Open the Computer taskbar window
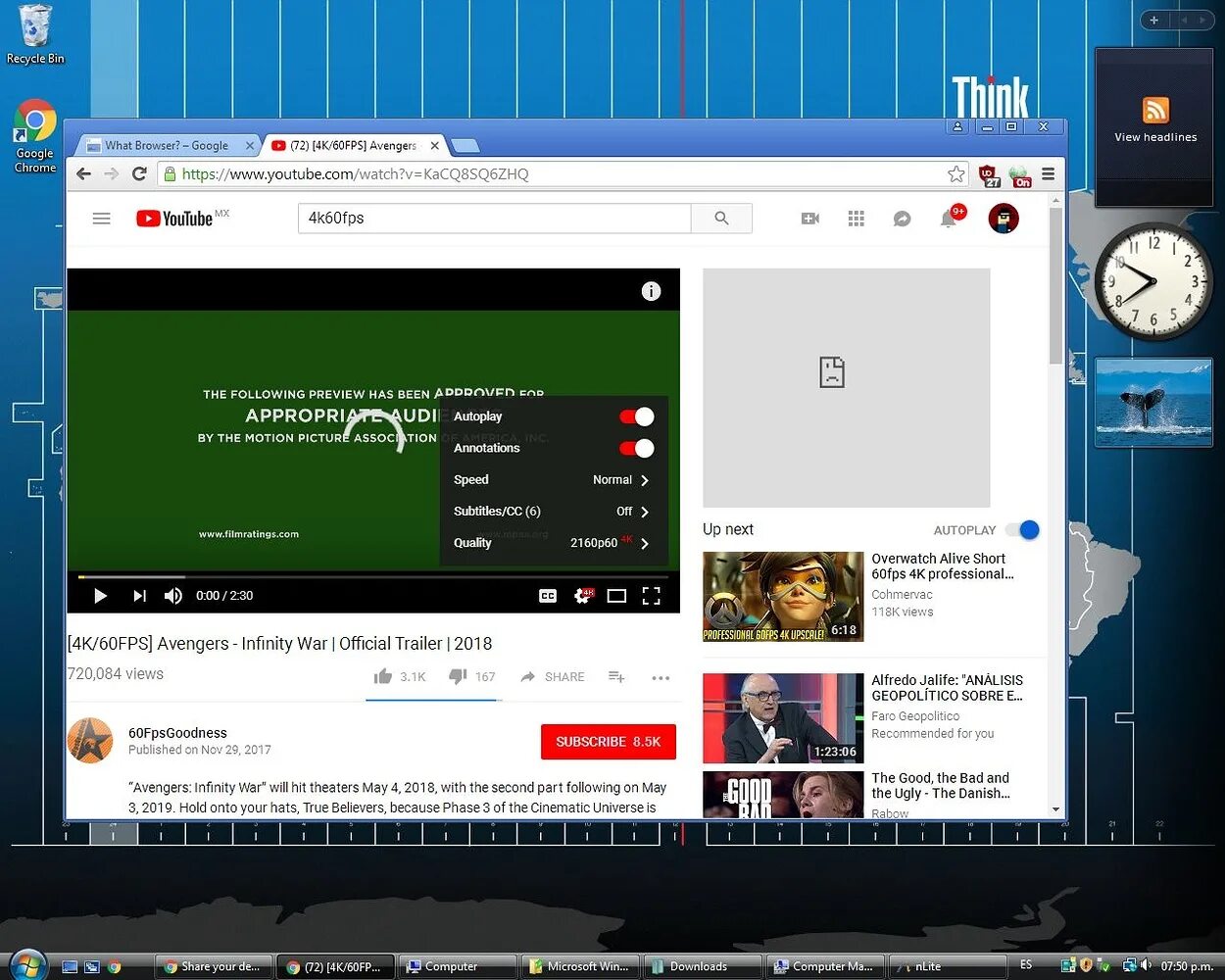This screenshot has height=980, width=1225. coord(458,966)
